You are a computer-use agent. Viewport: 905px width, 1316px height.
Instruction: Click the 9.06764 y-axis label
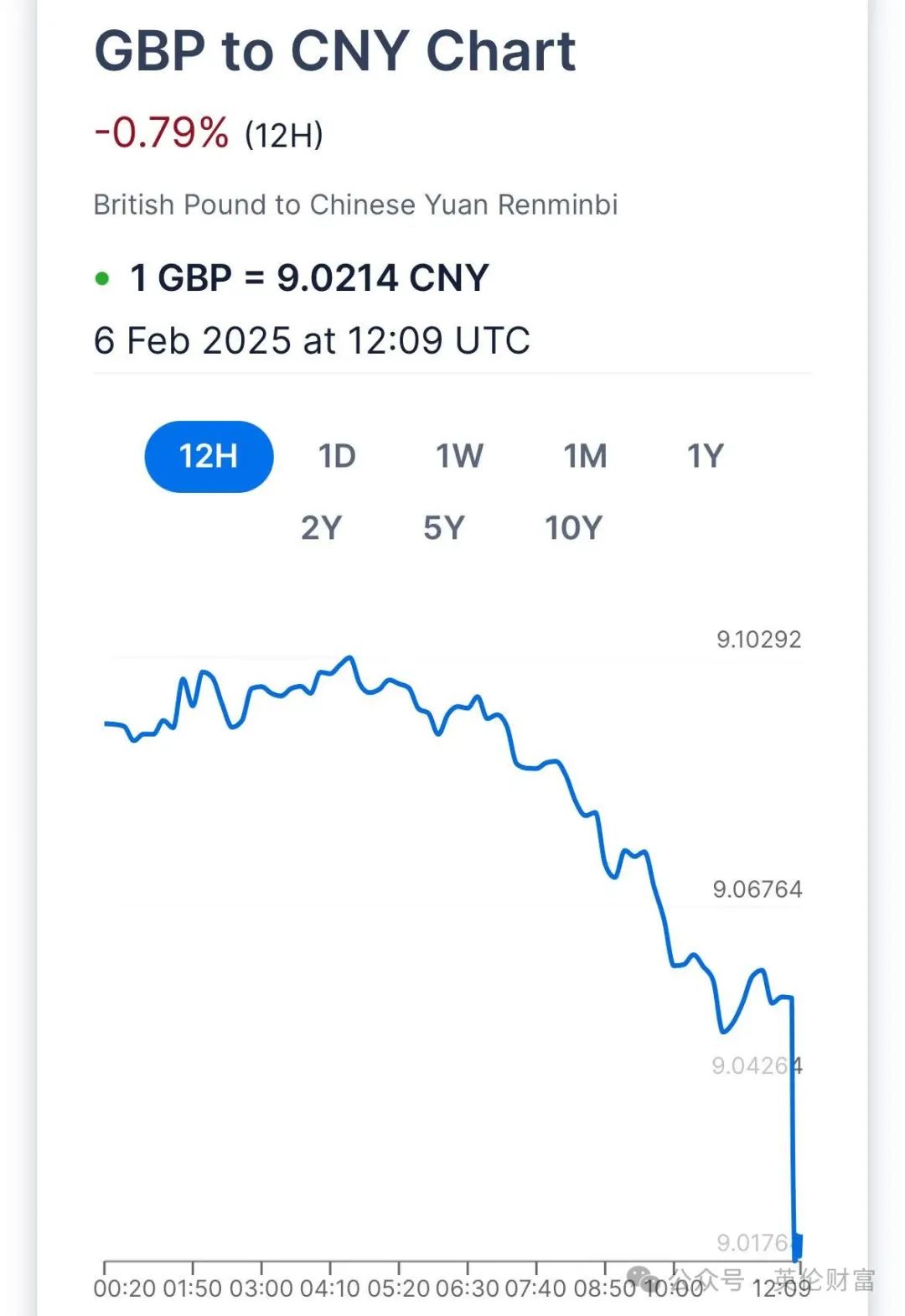click(x=758, y=889)
